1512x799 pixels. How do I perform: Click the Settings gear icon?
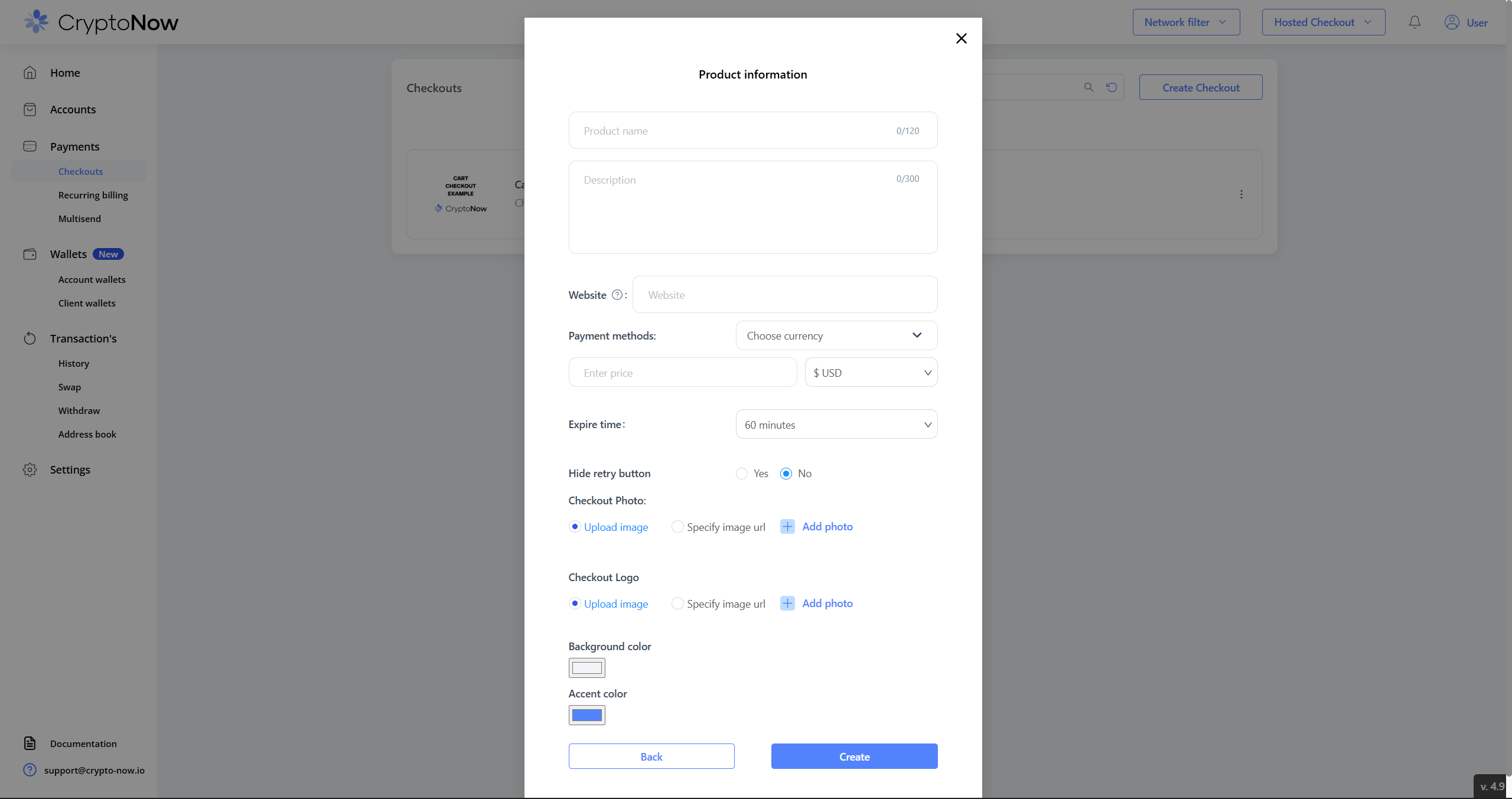(30, 469)
